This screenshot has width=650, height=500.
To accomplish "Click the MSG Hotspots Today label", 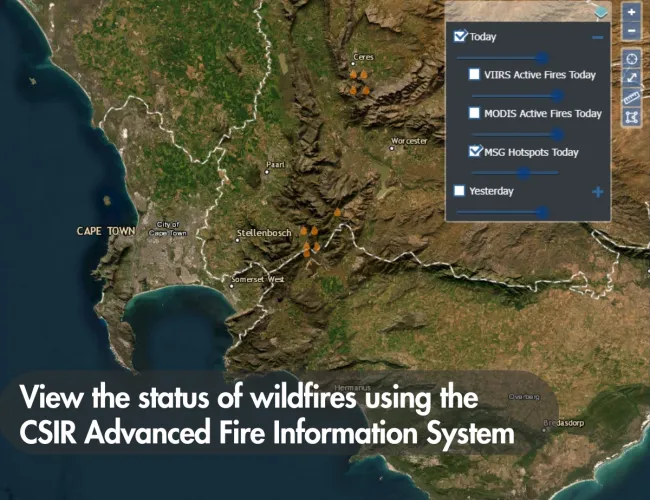I will (x=531, y=152).
